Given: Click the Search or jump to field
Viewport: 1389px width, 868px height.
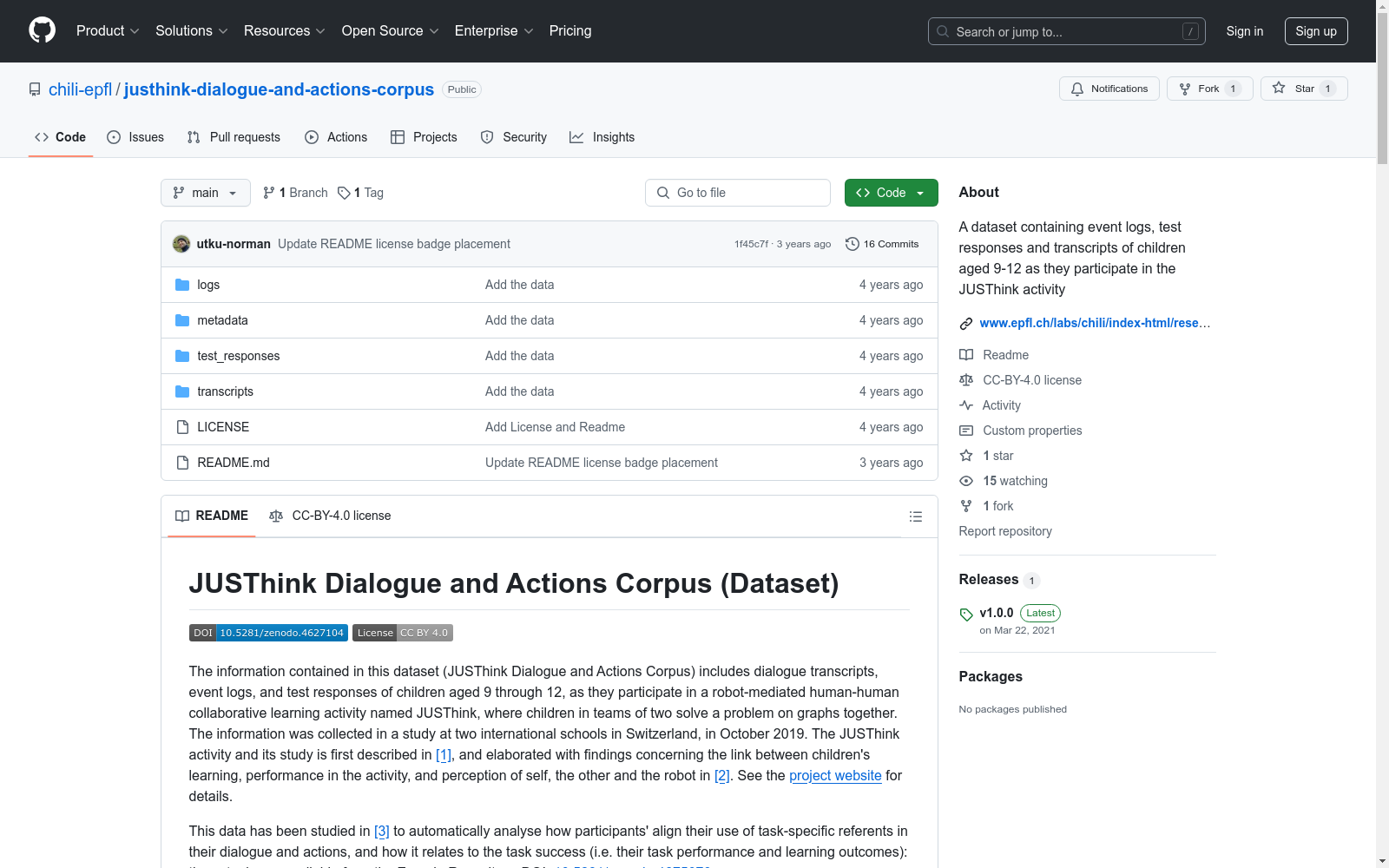Looking at the screenshot, I should click(1067, 31).
